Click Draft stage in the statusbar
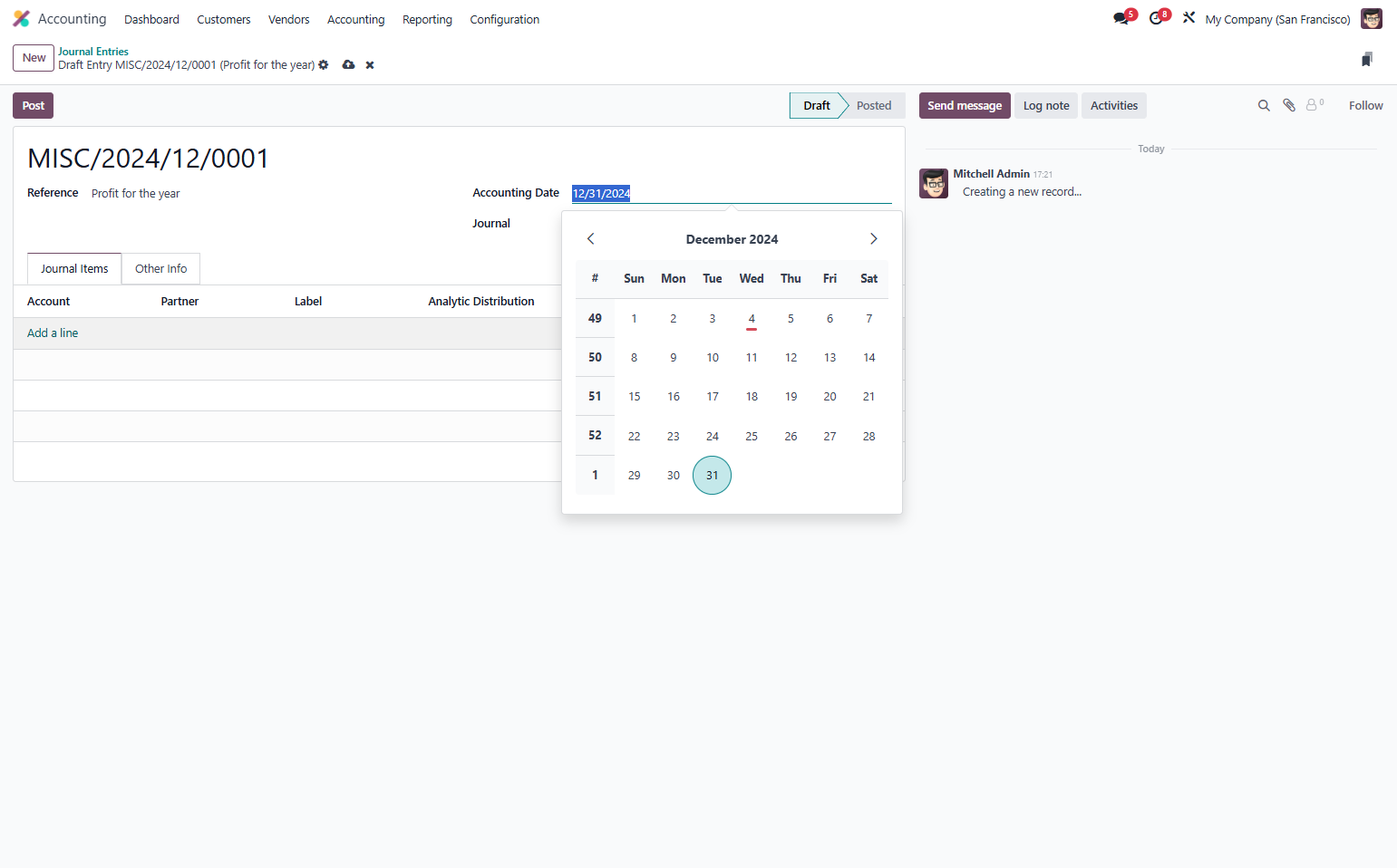 816,106
